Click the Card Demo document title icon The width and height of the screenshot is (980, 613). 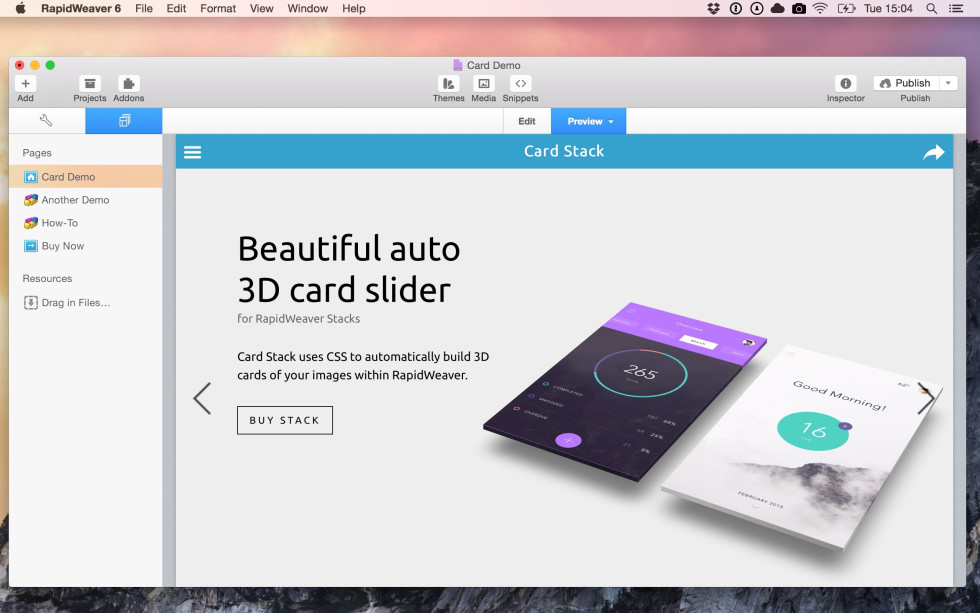pos(458,65)
